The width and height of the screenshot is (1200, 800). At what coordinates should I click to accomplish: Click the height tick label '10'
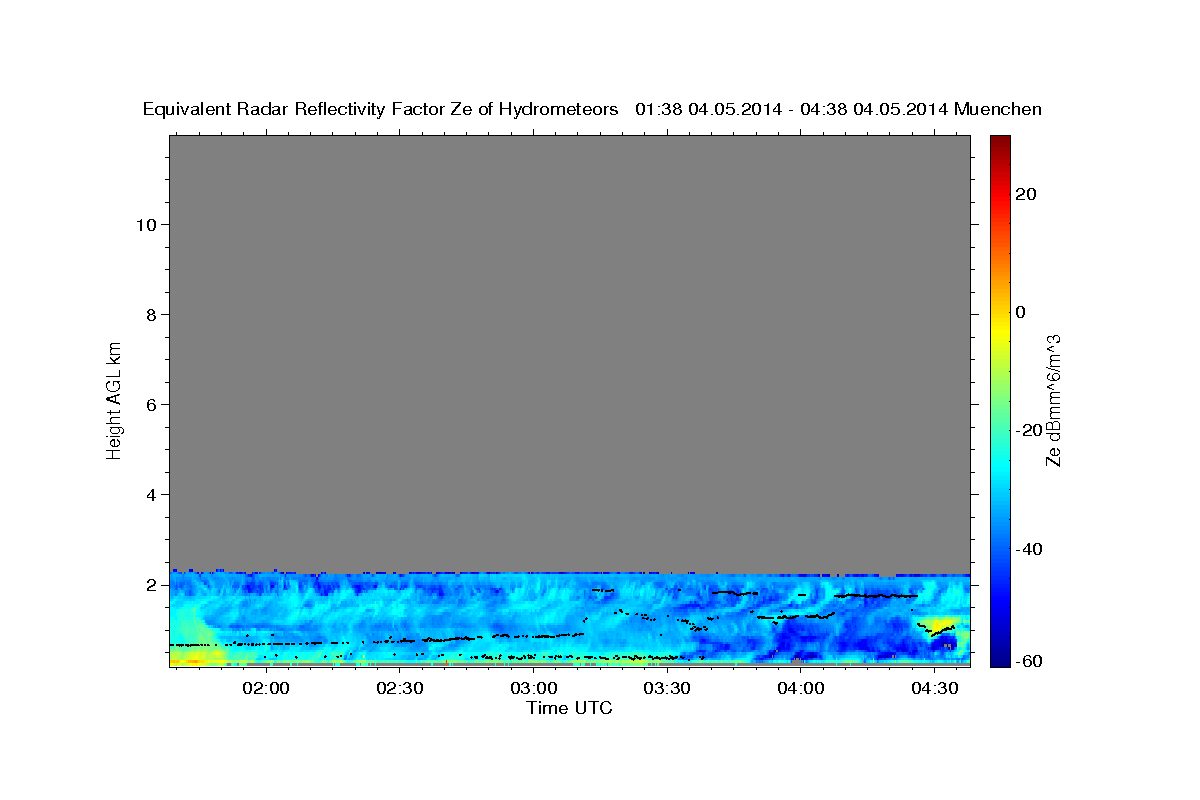(145, 224)
